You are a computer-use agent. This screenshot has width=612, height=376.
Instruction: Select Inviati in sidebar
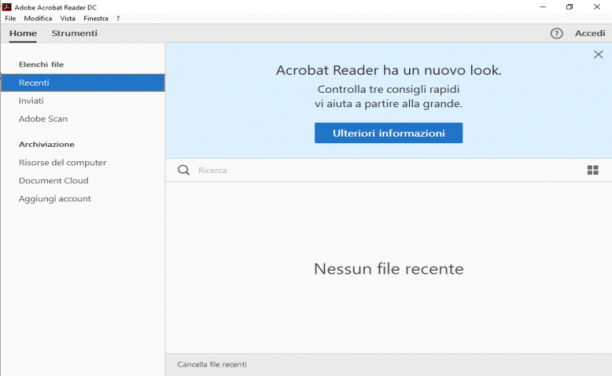[x=31, y=101]
